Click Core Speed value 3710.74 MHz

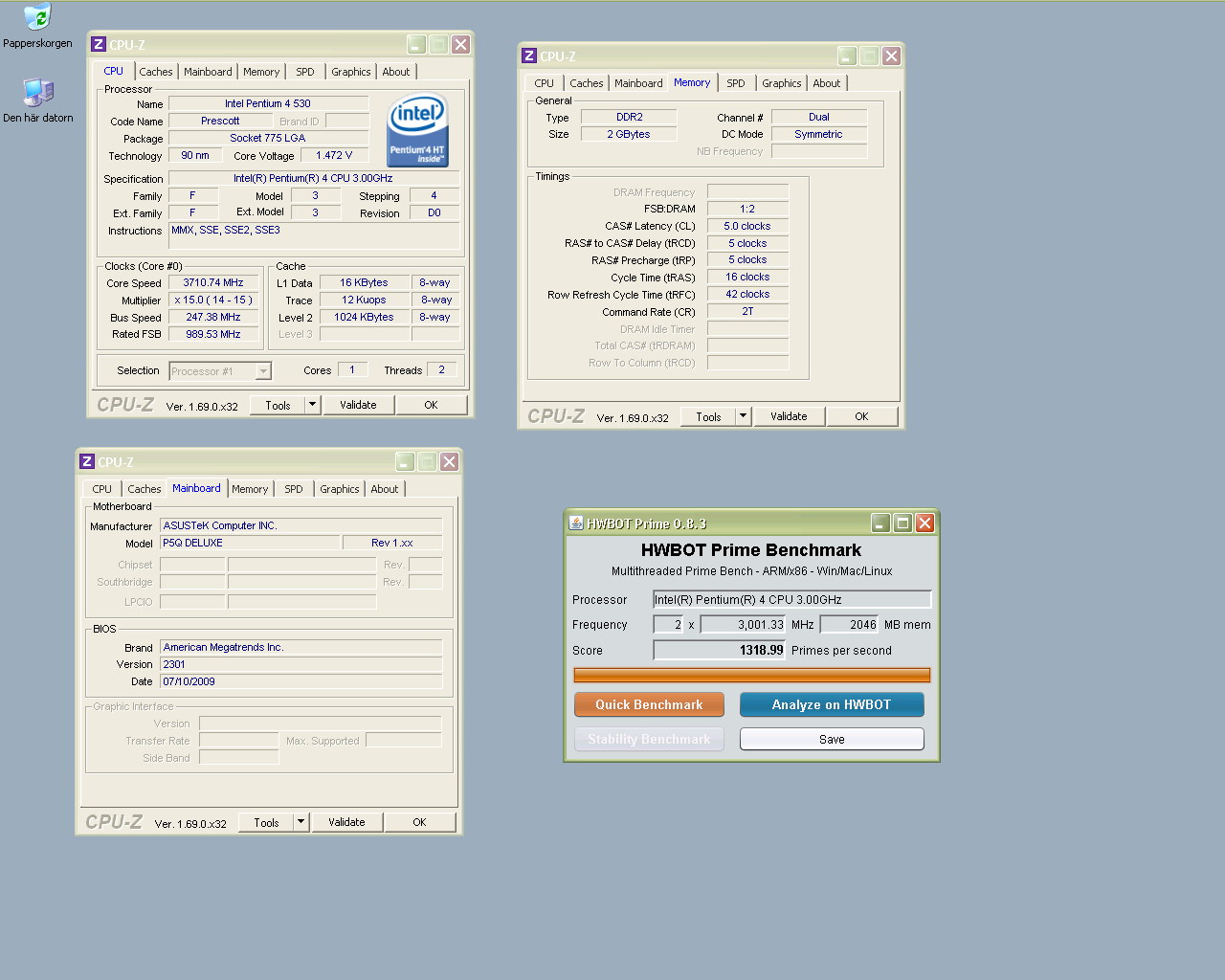point(213,282)
